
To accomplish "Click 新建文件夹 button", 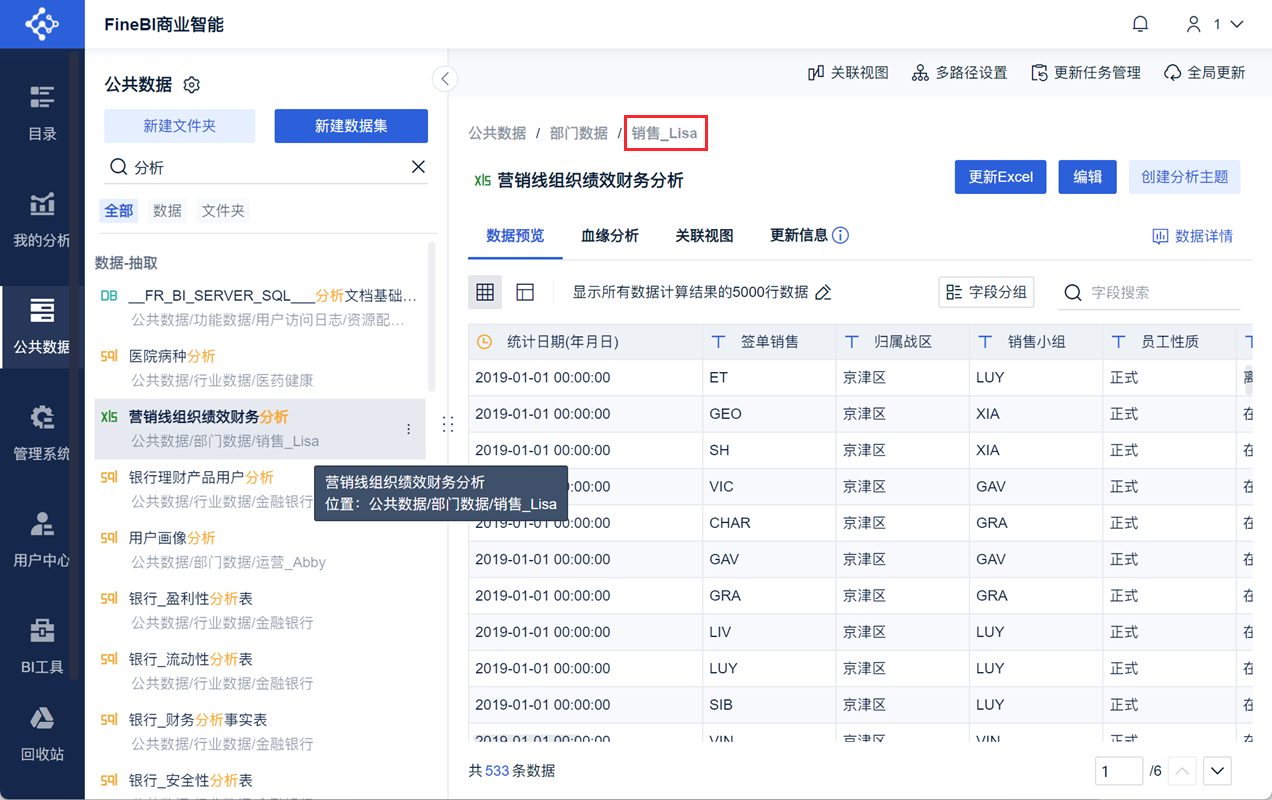I will click(x=180, y=126).
